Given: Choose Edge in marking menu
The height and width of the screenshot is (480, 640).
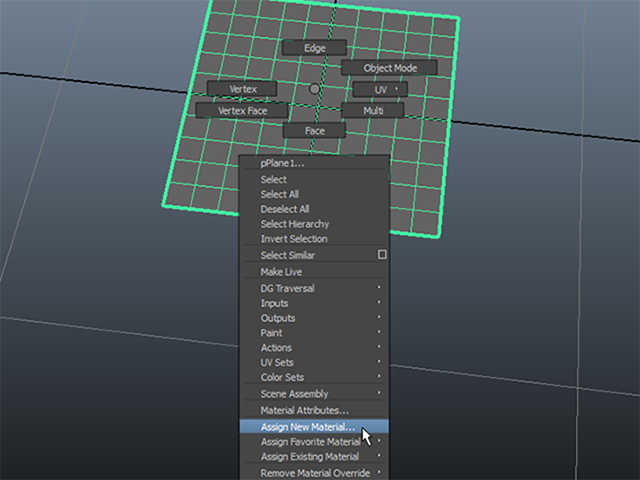Looking at the screenshot, I should [314, 48].
